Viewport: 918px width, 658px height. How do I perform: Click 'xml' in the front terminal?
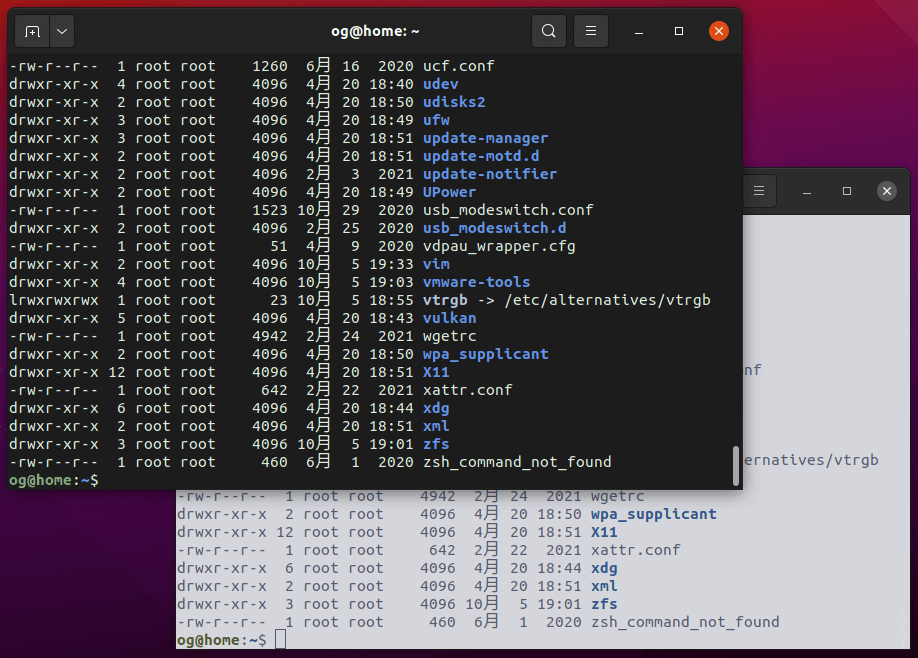[x=436, y=427]
